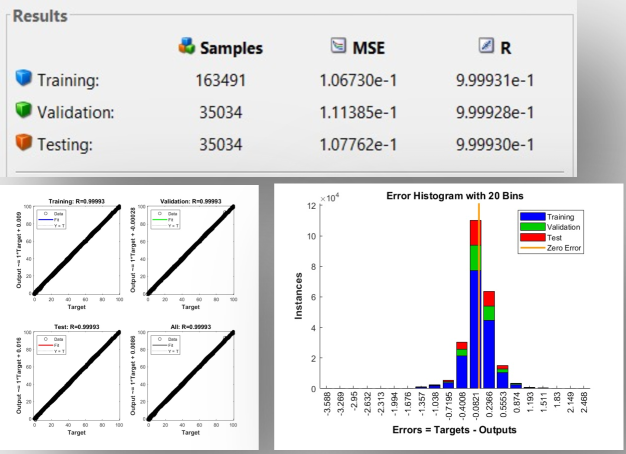Click the legend box in All regression plot
Viewport: 626px width, 454px height.
coord(165,345)
